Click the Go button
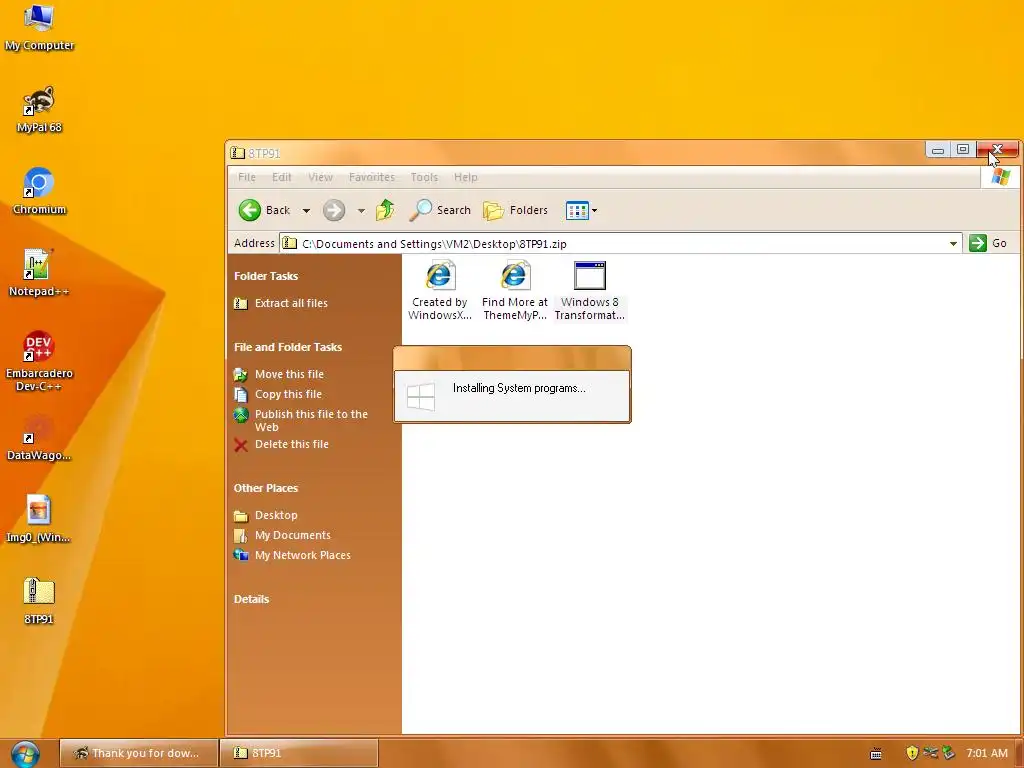Image resolution: width=1024 pixels, height=768 pixels. [988, 243]
